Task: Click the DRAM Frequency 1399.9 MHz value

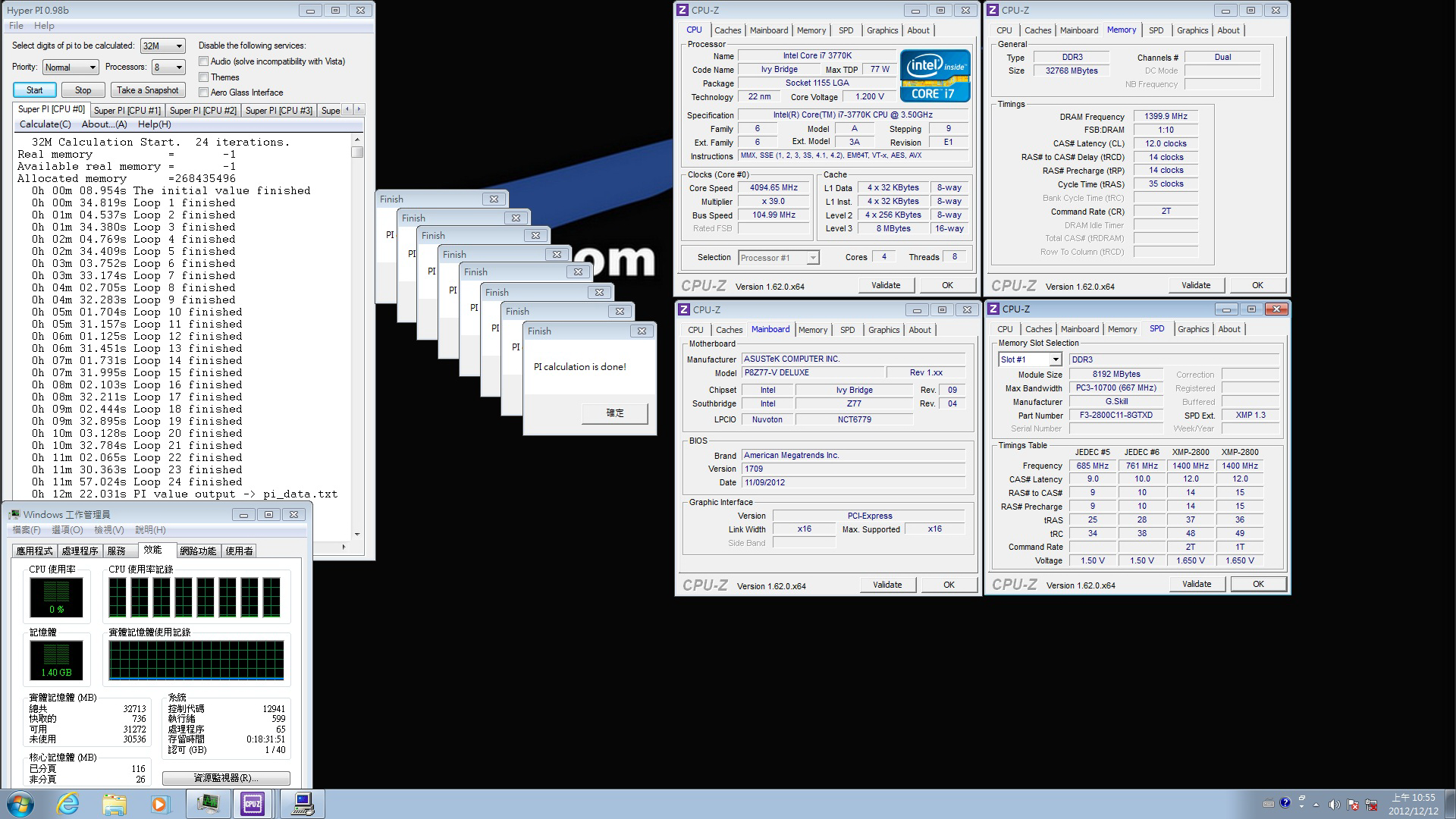Action: [x=1166, y=116]
